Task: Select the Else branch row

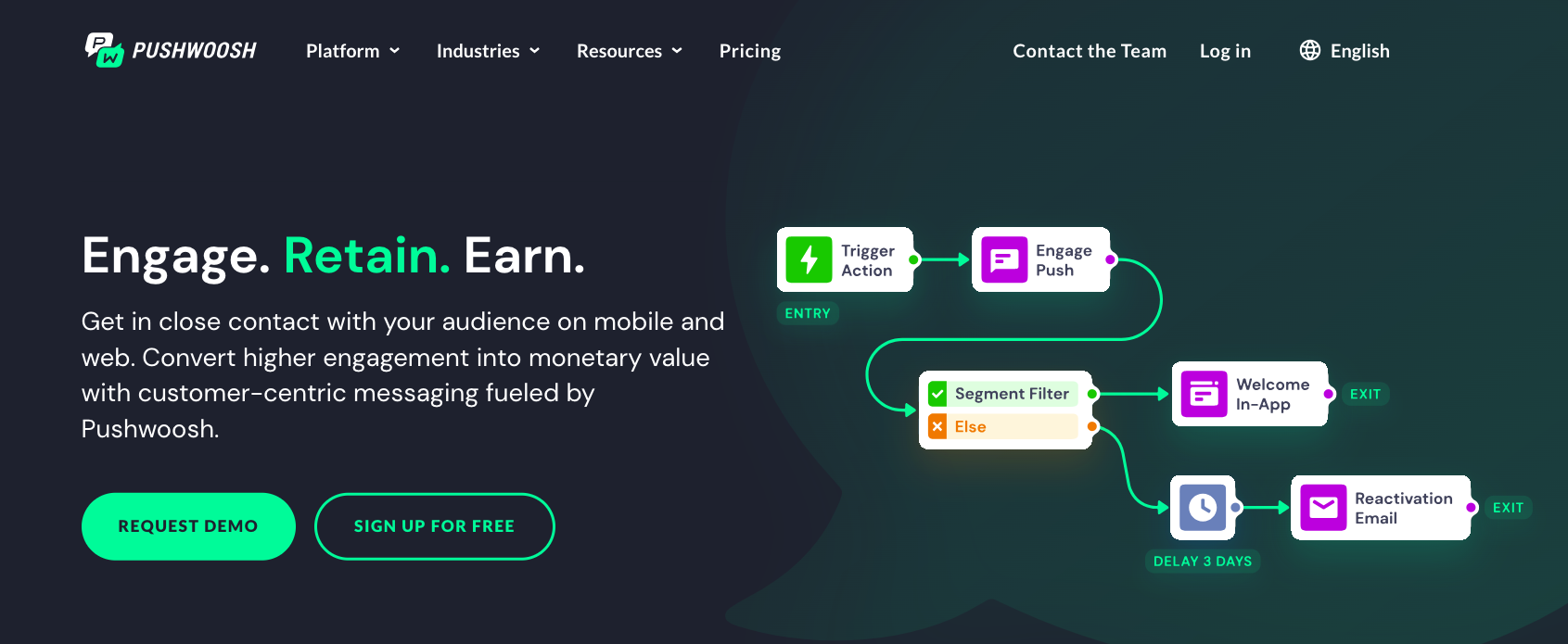Action: point(1013,426)
